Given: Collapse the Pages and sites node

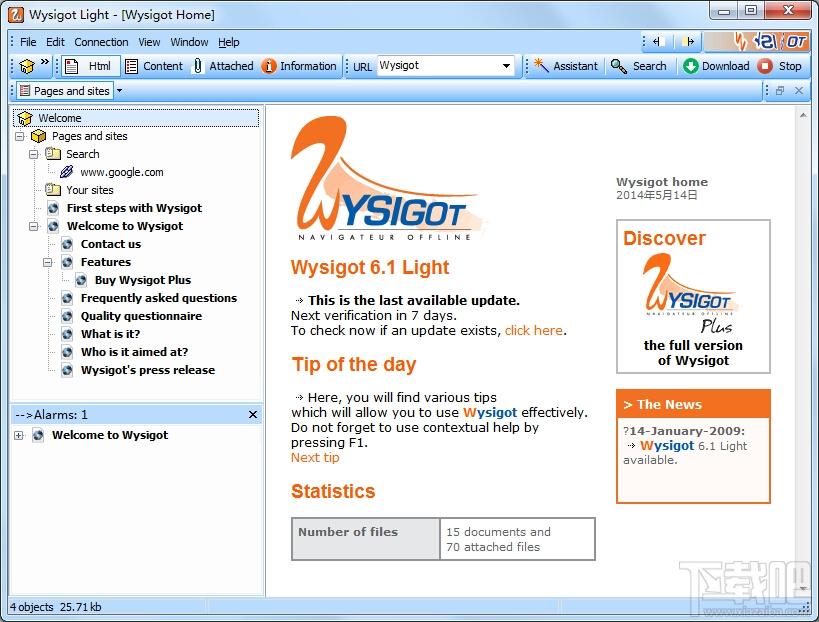Looking at the screenshot, I should point(20,136).
